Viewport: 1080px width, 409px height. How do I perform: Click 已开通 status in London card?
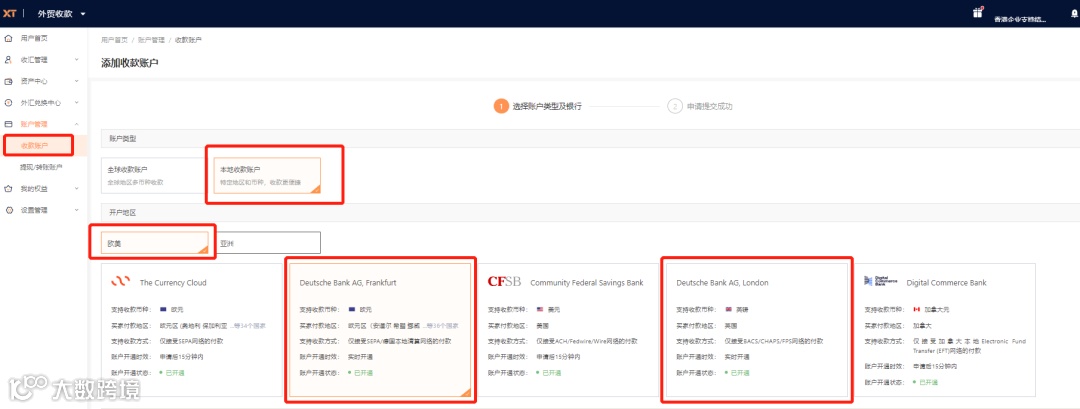[x=738, y=373]
